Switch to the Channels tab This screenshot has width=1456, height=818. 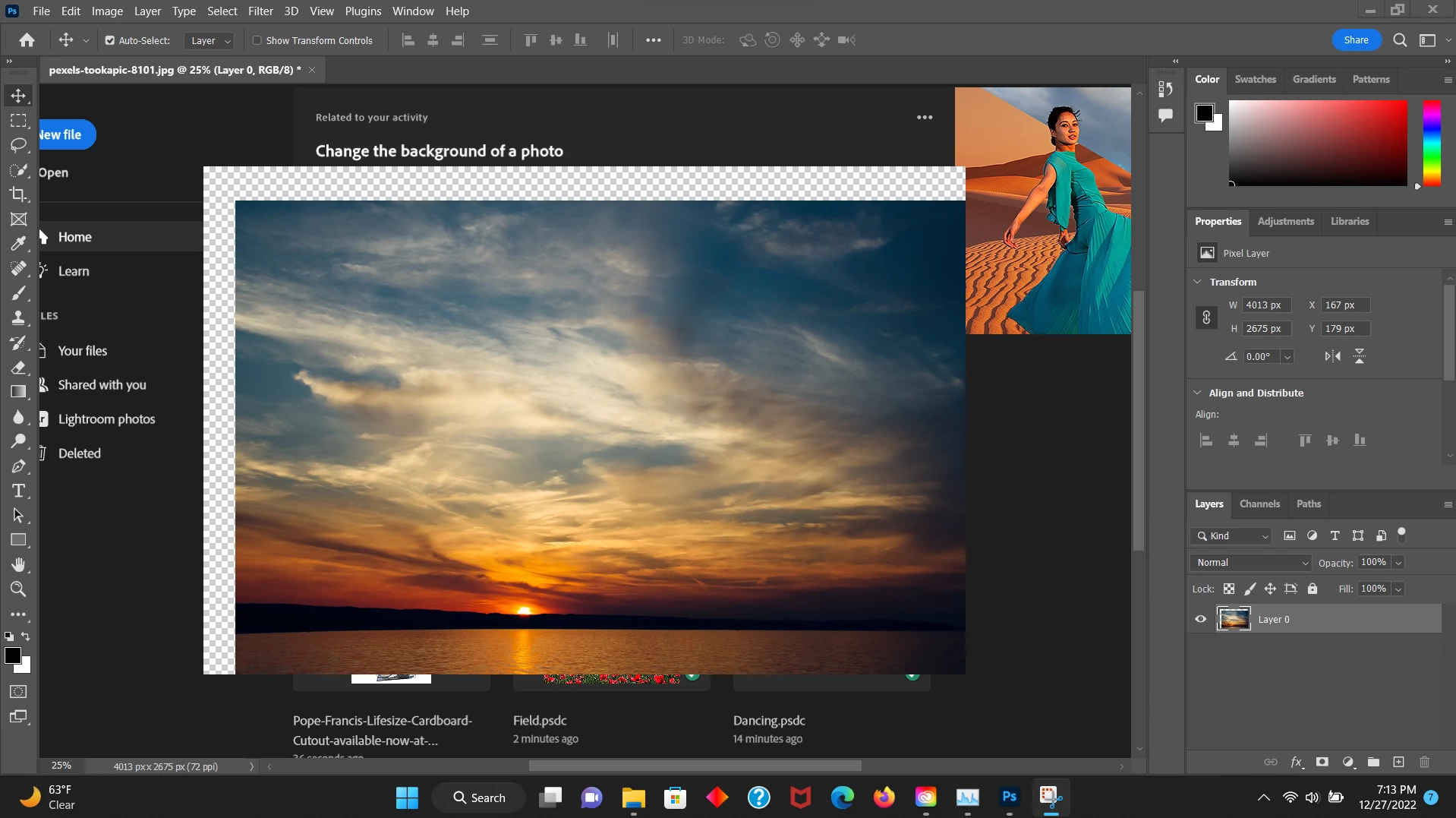[x=1259, y=504]
